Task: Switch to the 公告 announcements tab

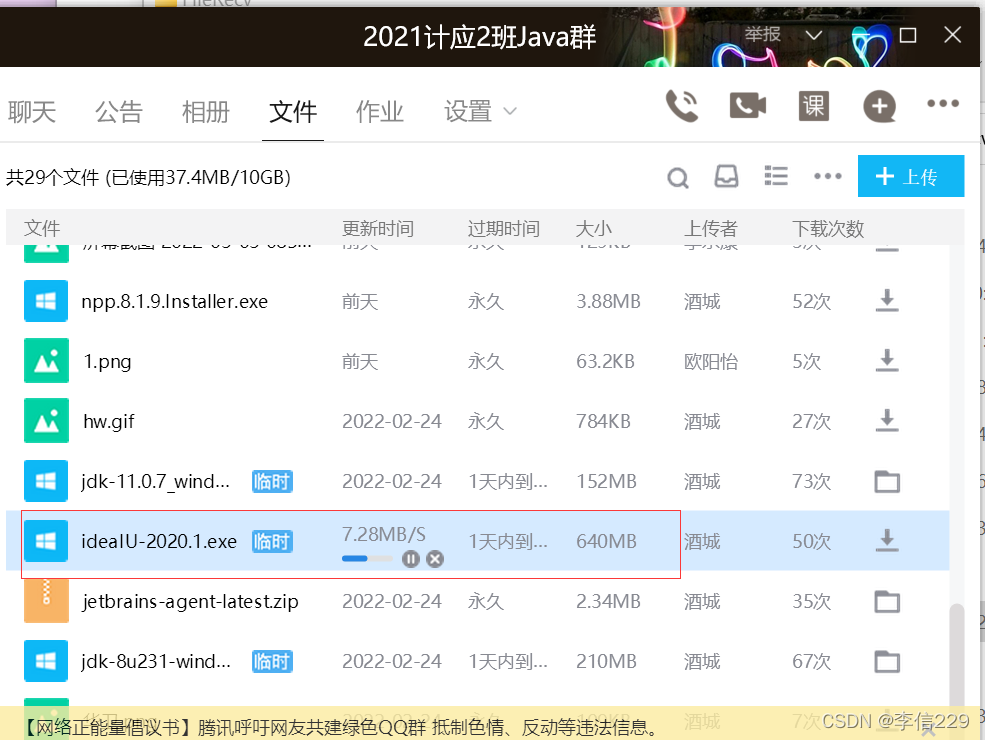Action: point(119,112)
